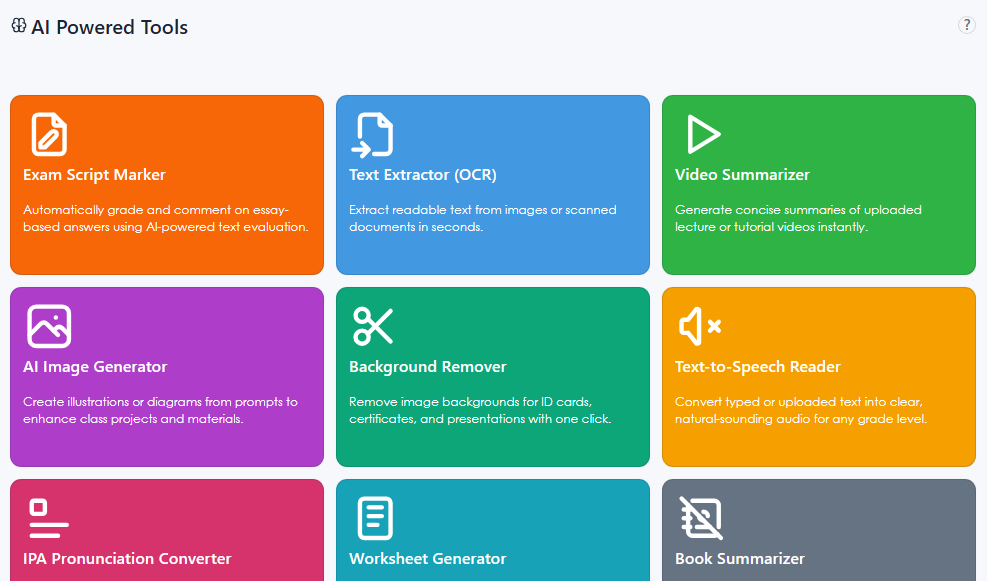Screen dimensions: 987x581
Task: Open the help question mark button
Action: pyautogui.click(x=966, y=24)
